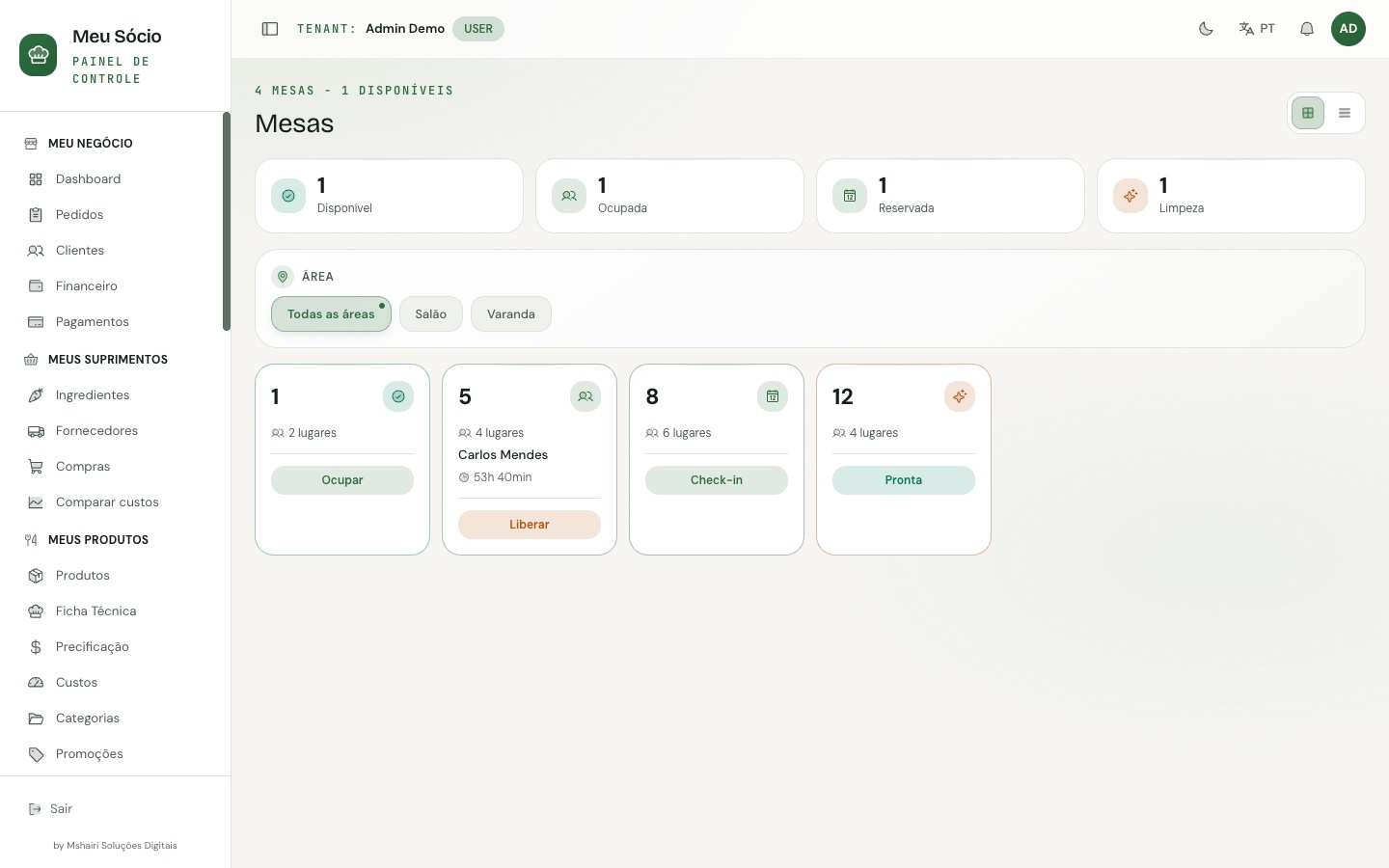Mark table 12 as Pronta

click(904, 480)
